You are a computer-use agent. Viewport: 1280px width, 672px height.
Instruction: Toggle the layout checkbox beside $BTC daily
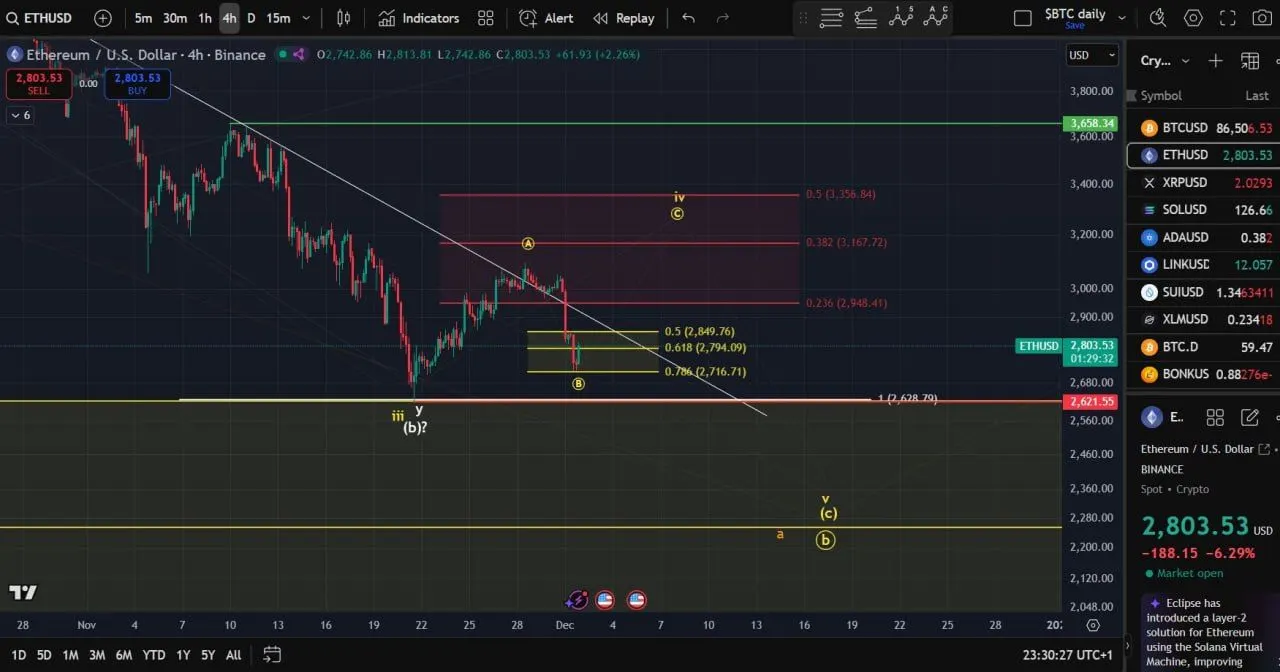point(1022,18)
